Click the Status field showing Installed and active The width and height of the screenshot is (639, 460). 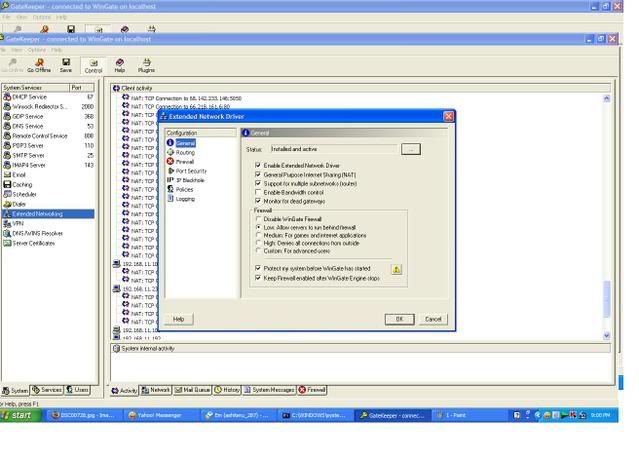[333, 149]
